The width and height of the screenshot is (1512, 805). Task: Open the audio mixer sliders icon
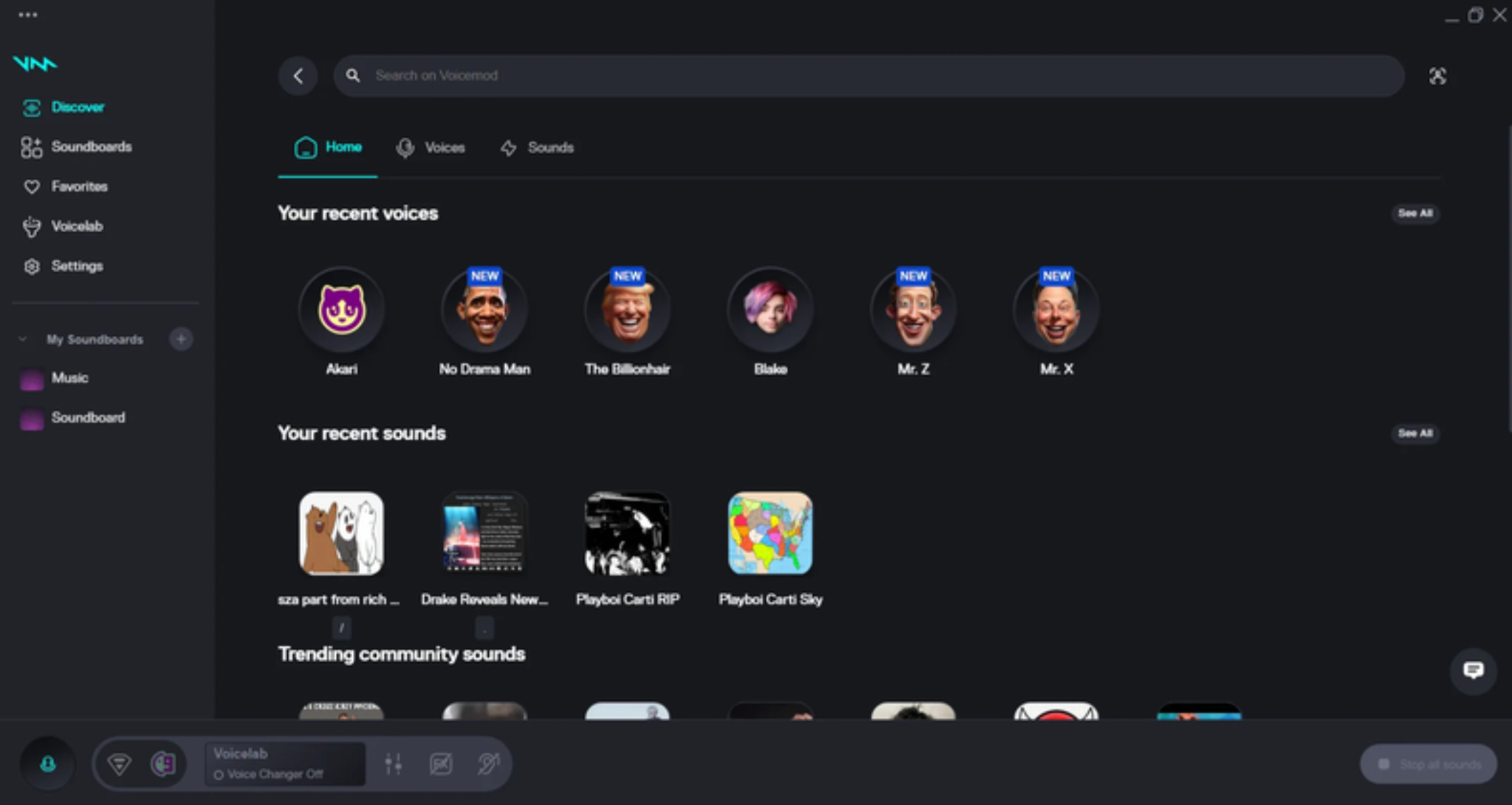pyautogui.click(x=393, y=764)
